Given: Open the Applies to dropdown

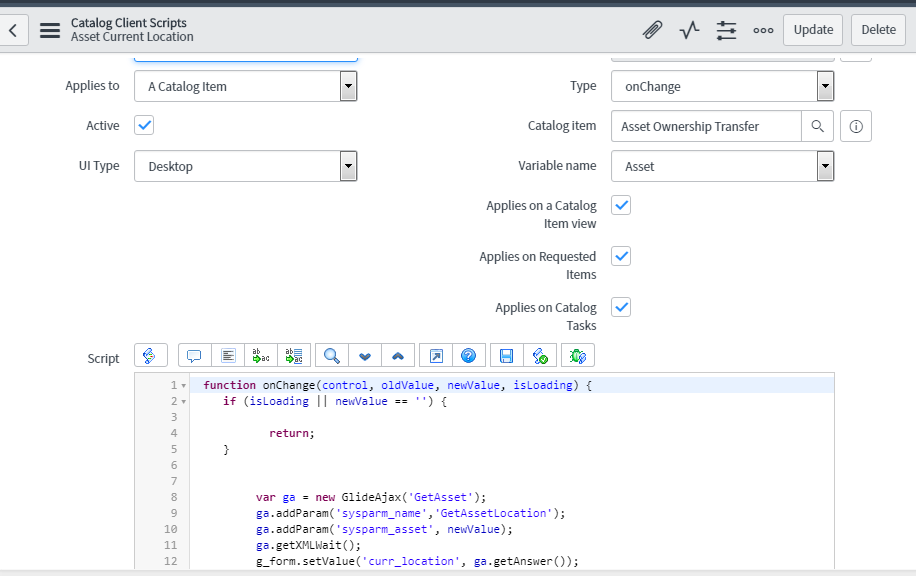Looking at the screenshot, I should 245,86.
